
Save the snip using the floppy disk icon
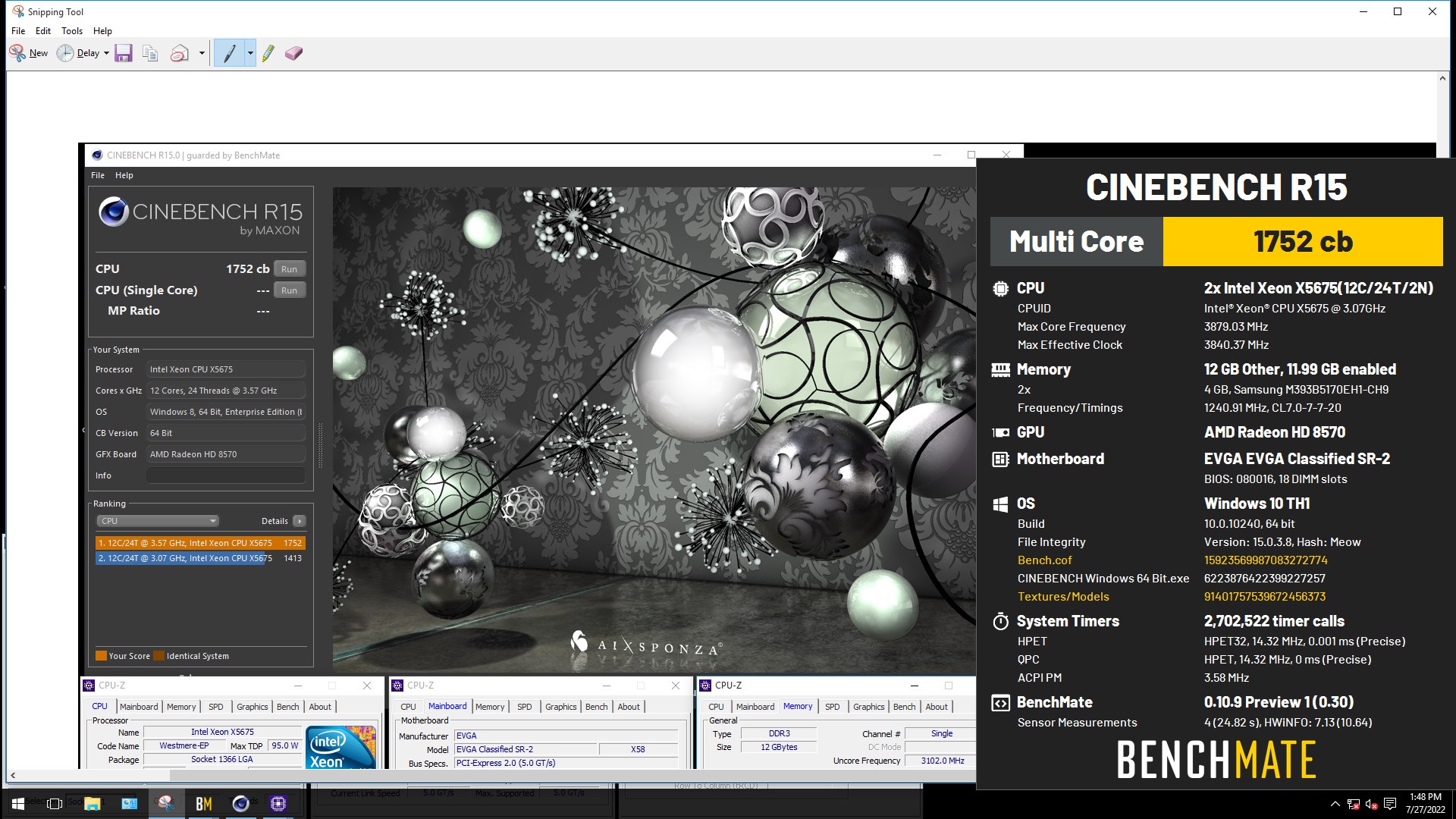(x=124, y=53)
